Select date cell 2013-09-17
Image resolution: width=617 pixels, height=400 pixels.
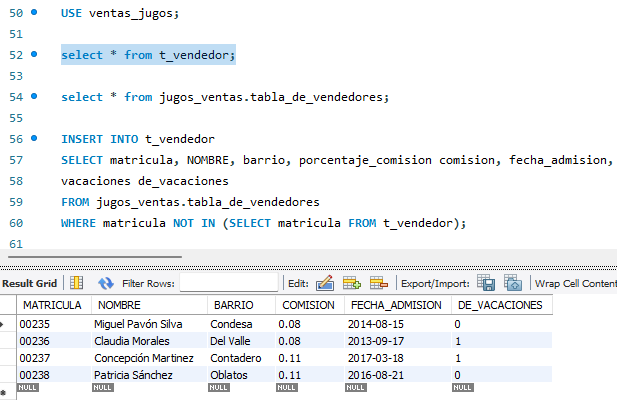pyautogui.click(x=398, y=341)
